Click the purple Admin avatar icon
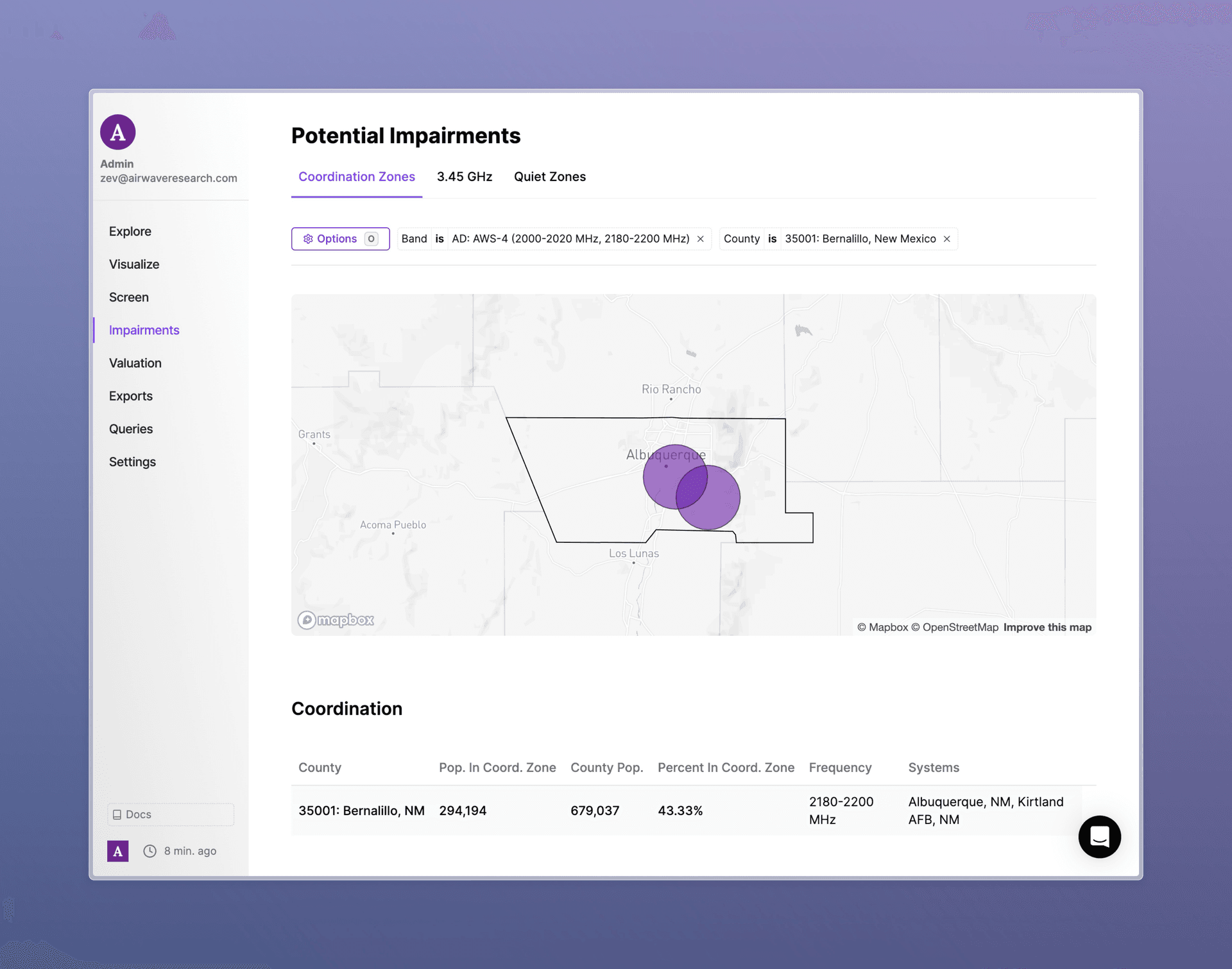The image size is (1232, 969). click(x=117, y=132)
